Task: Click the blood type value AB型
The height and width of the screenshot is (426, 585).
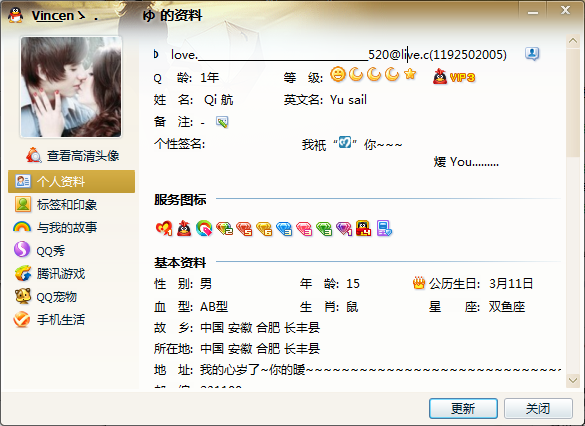Action: [214, 307]
